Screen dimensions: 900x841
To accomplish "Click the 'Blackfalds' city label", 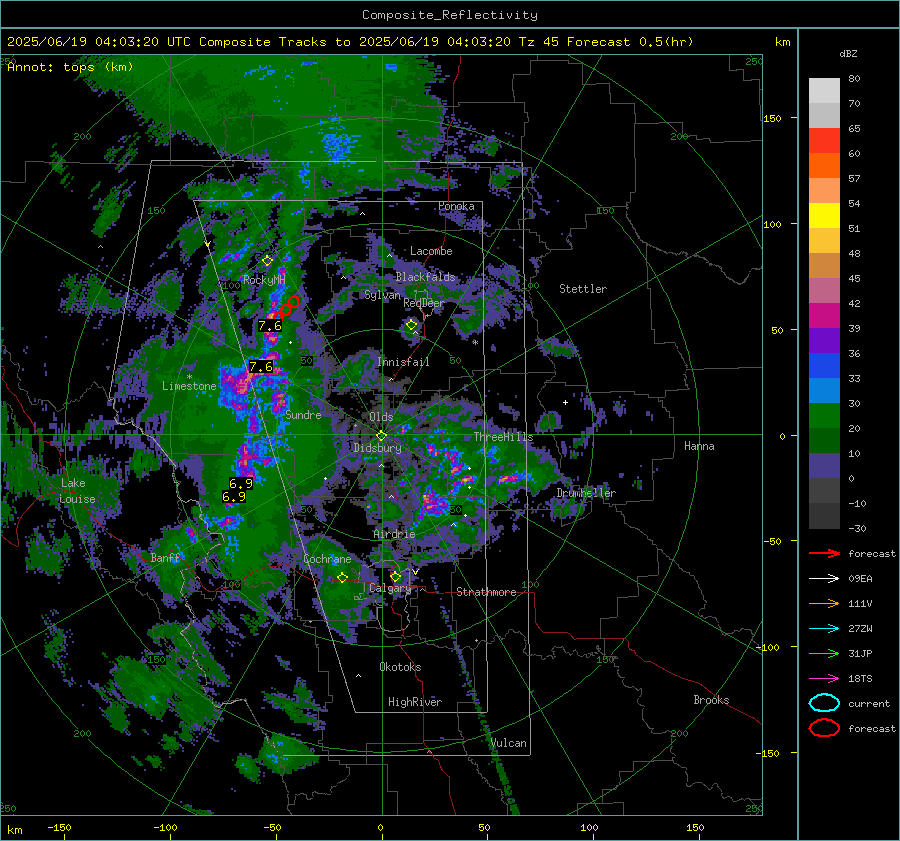I will pyautogui.click(x=425, y=277).
